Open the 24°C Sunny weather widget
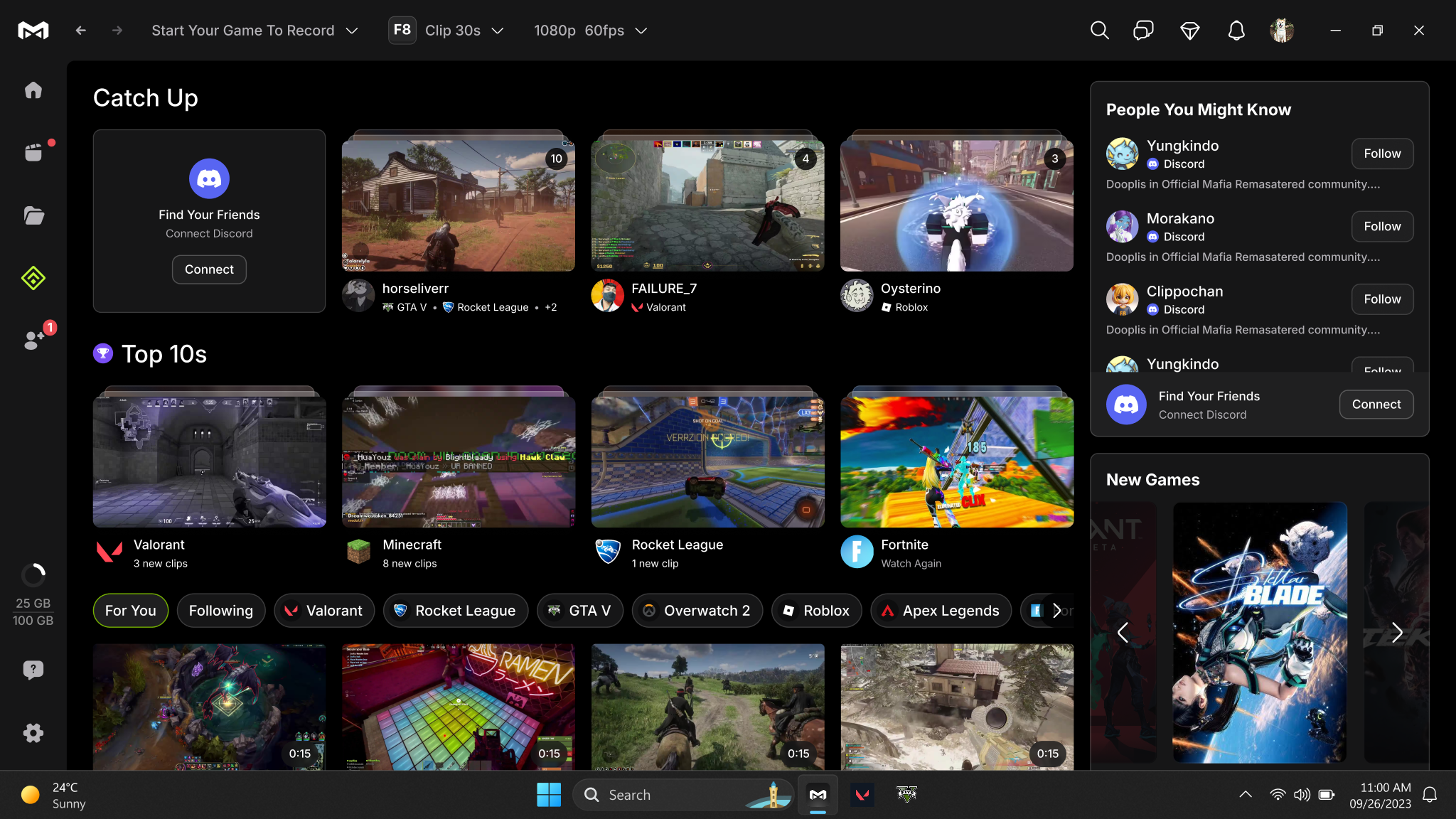 point(53,795)
